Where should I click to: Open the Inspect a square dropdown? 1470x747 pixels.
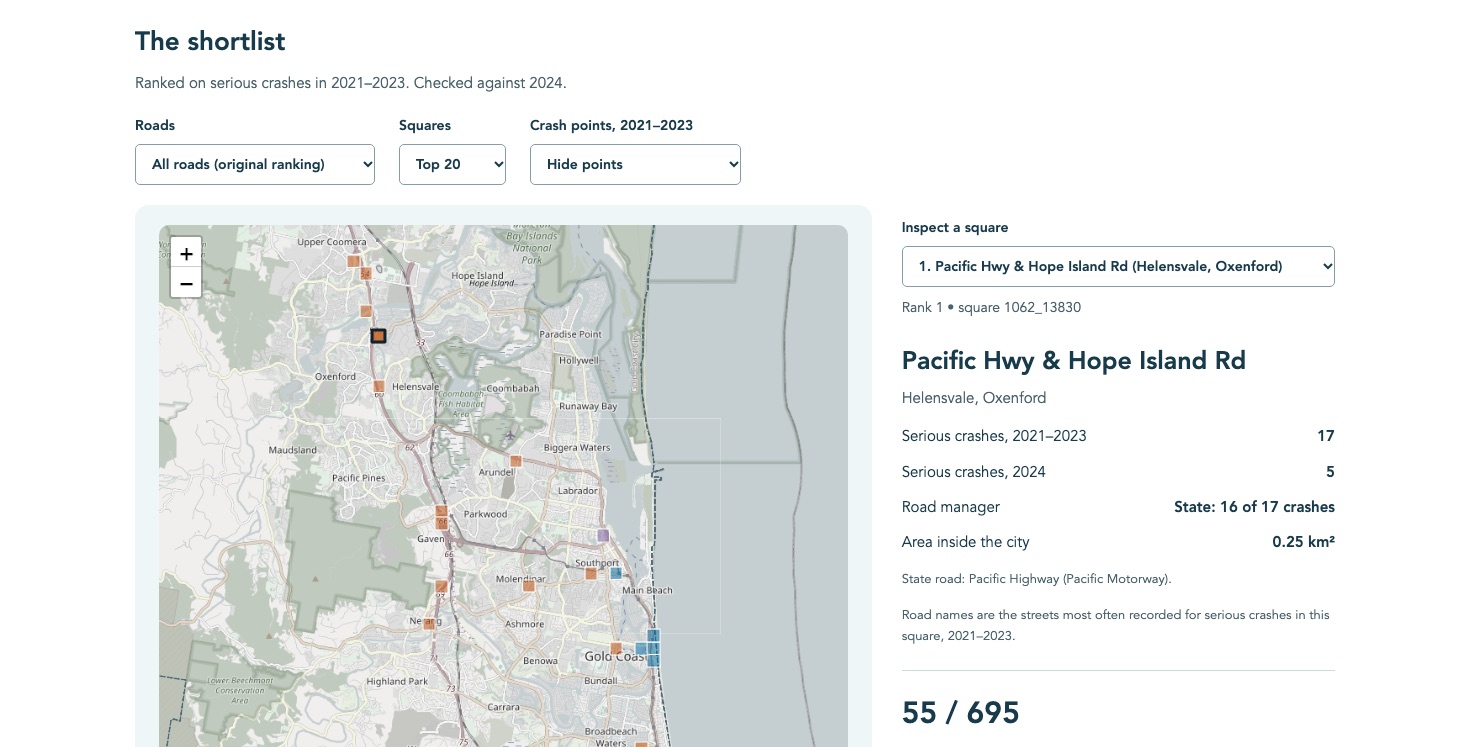pyautogui.click(x=1118, y=266)
